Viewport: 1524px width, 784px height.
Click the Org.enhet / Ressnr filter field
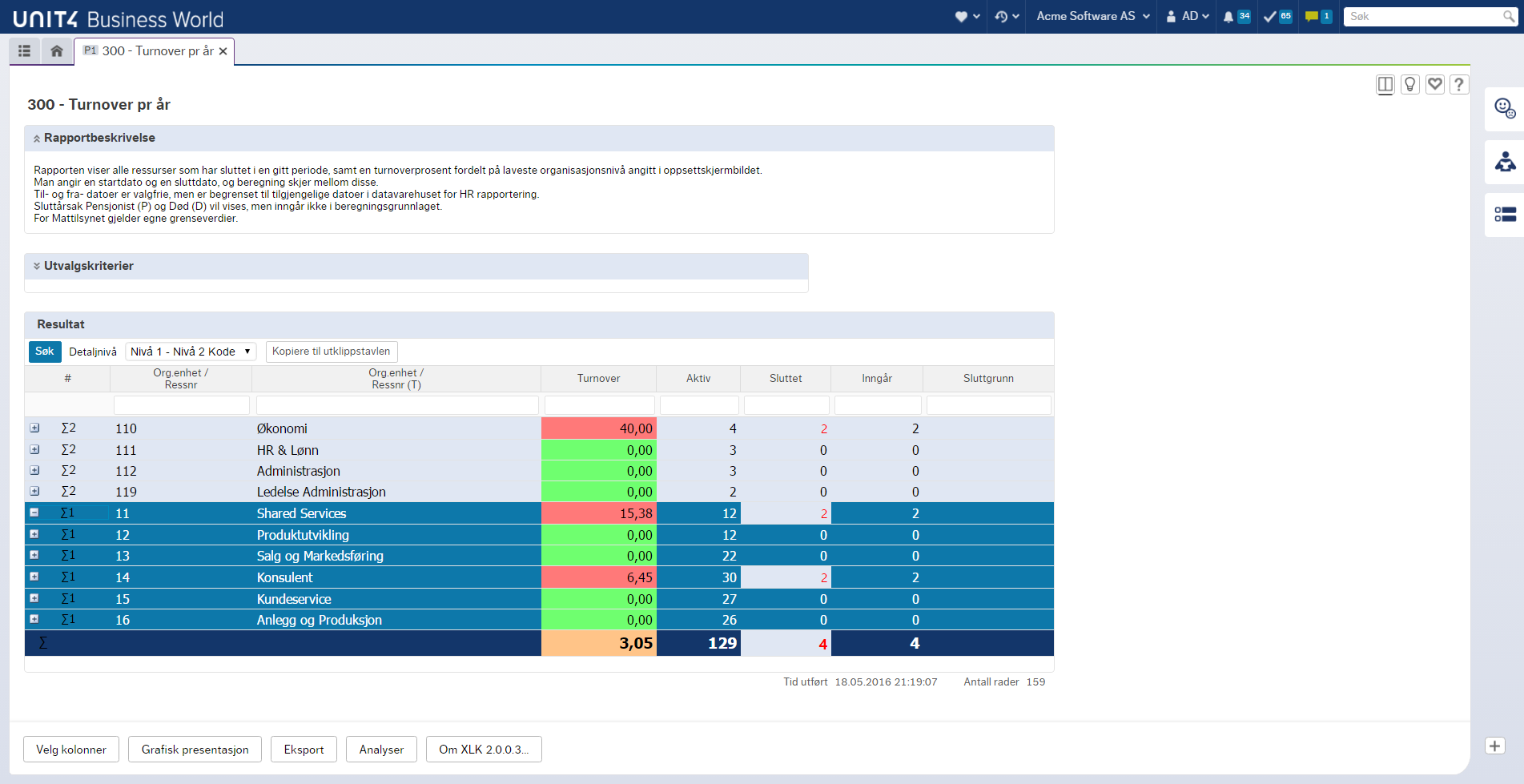pyautogui.click(x=182, y=405)
